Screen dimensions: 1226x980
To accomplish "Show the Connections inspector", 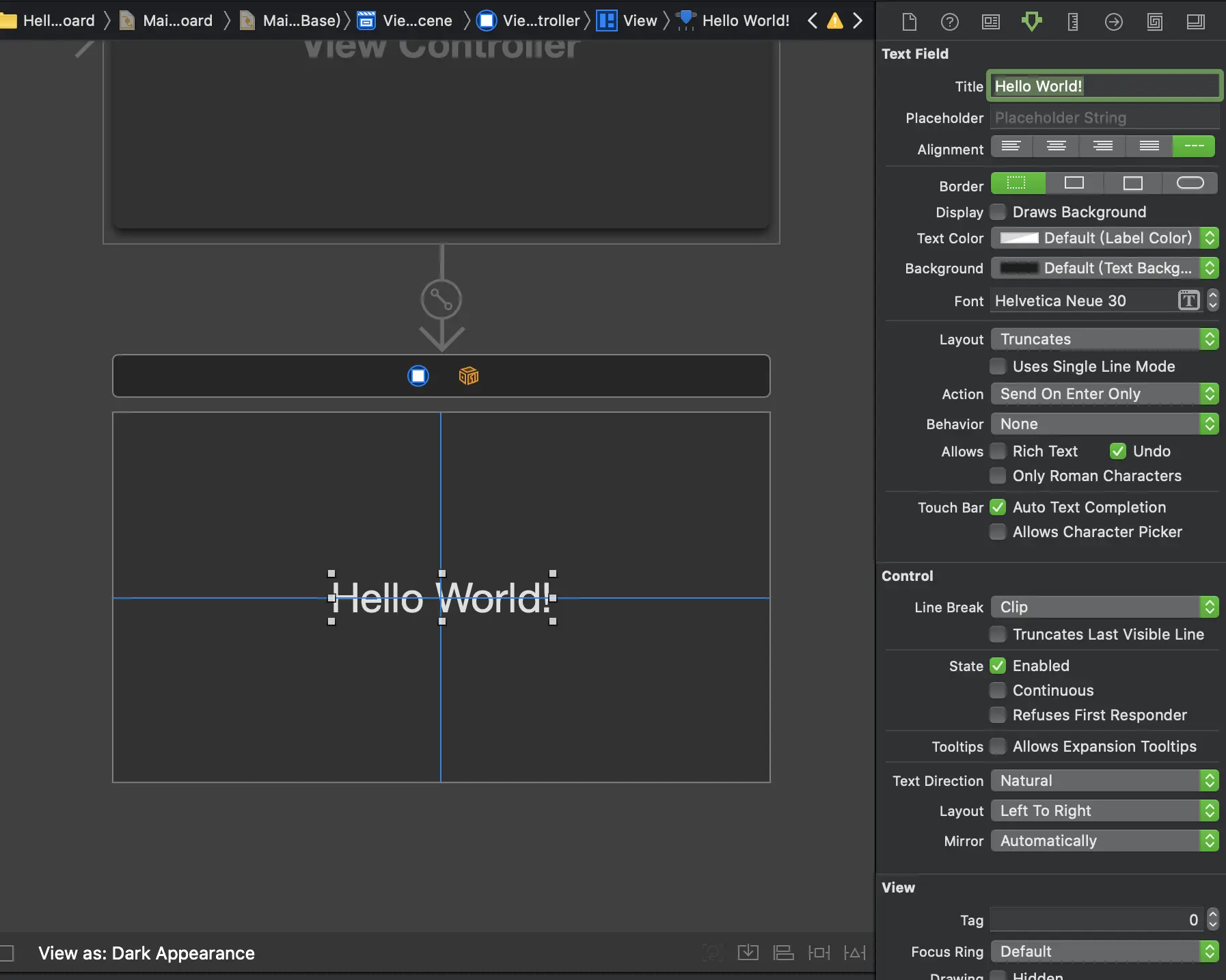I will click(1114, 22).
